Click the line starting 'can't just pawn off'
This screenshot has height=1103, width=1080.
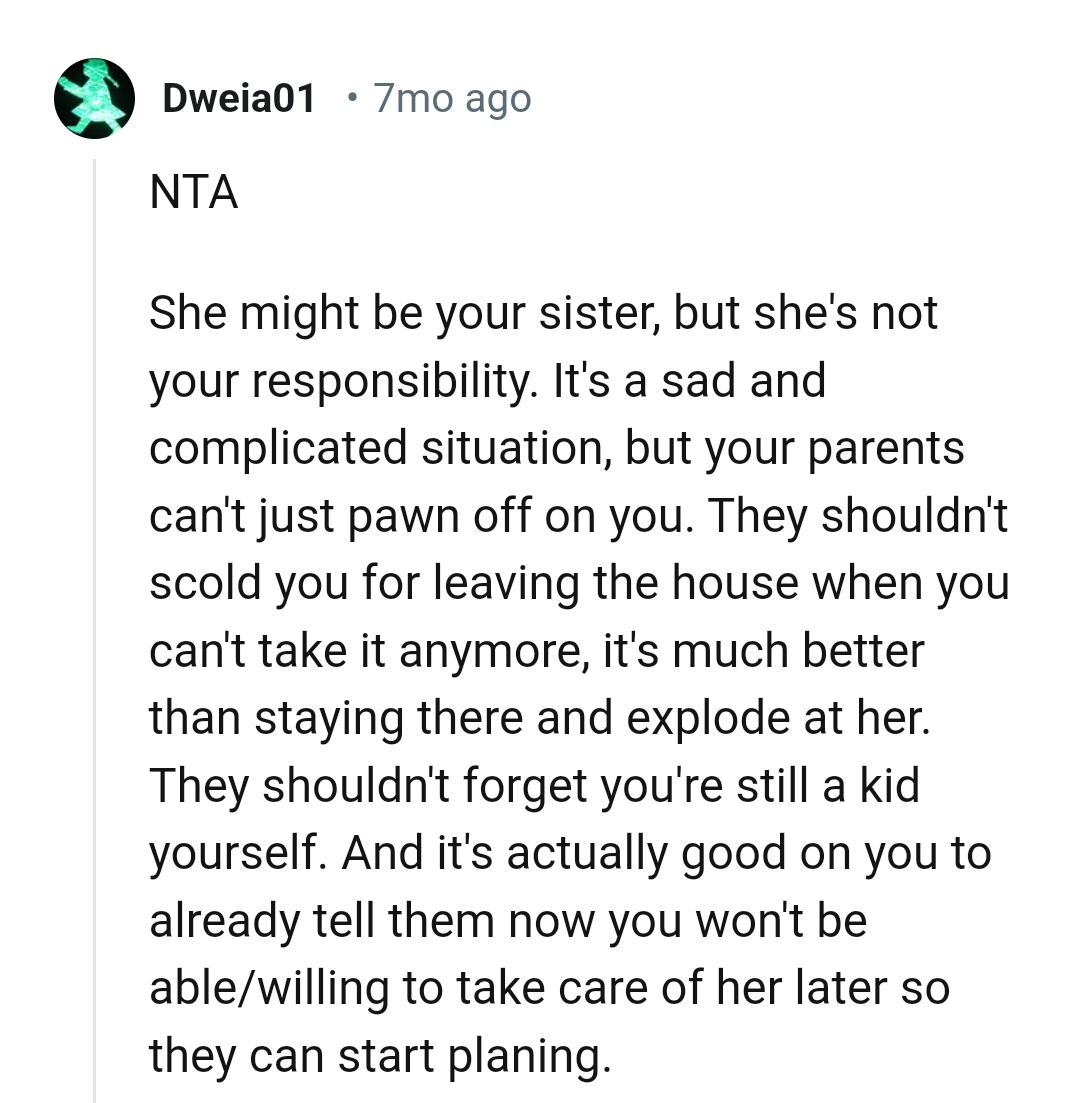[x=578, y=516]
